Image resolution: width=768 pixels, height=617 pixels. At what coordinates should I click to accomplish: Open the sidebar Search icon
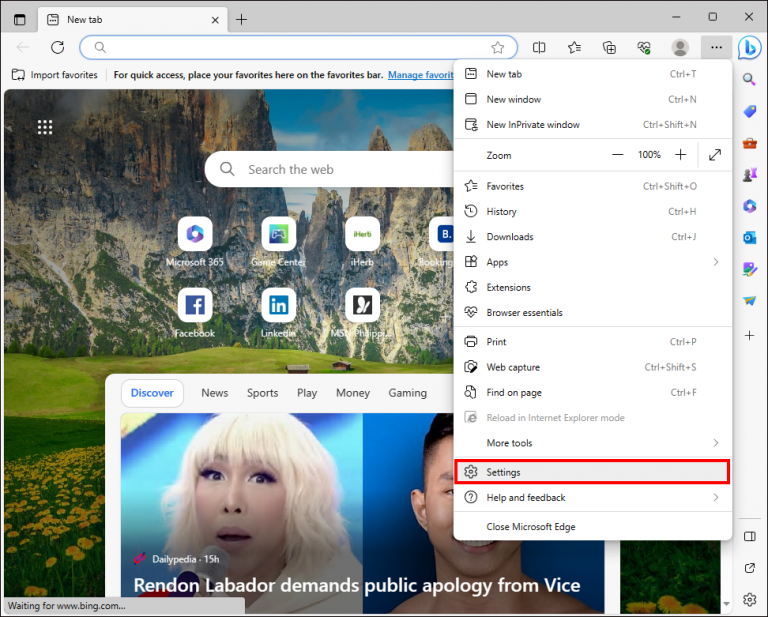pyautogui.click(x=749, y=79)
